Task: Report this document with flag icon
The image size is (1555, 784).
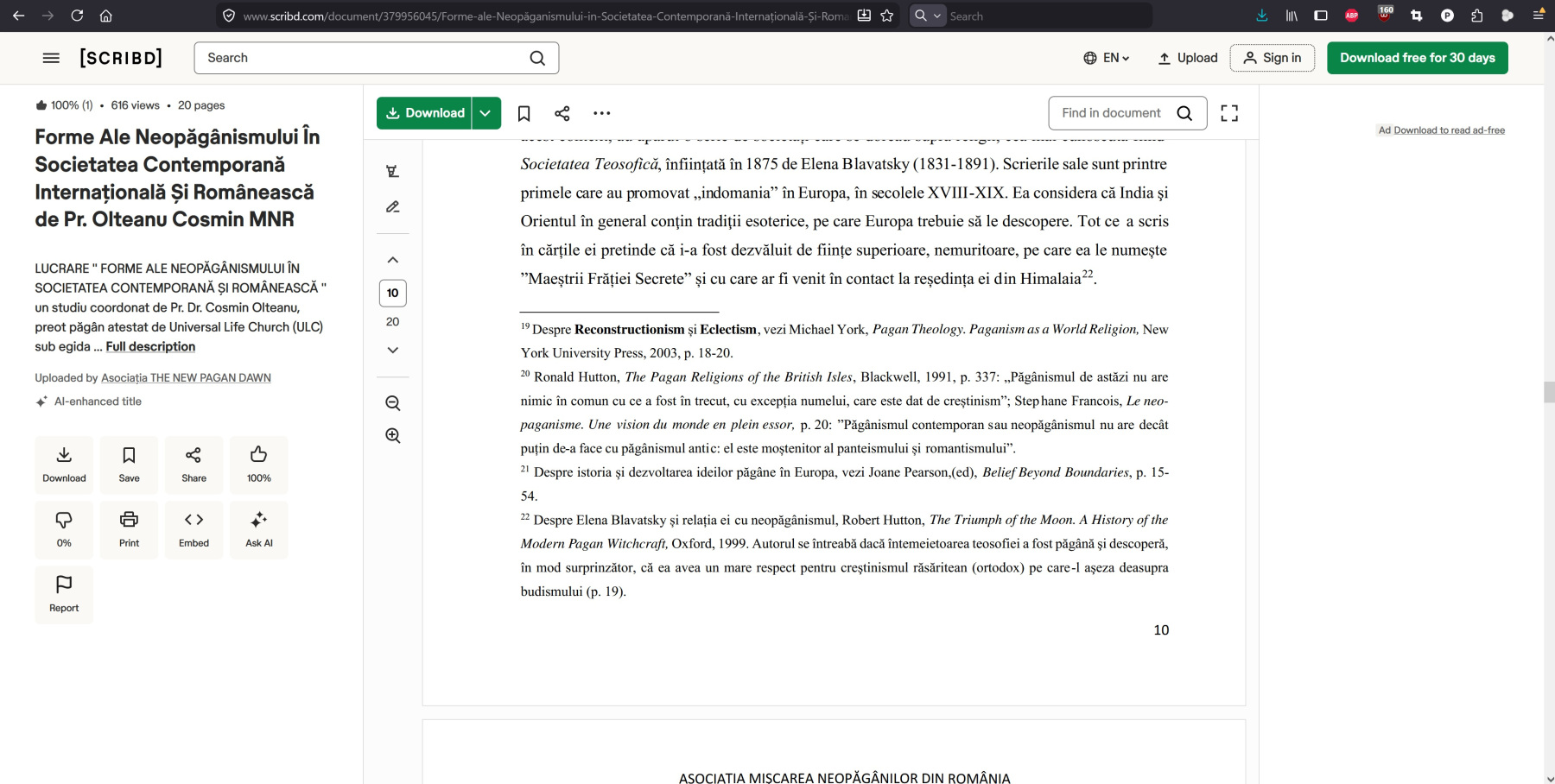Action: coord(64,594)
